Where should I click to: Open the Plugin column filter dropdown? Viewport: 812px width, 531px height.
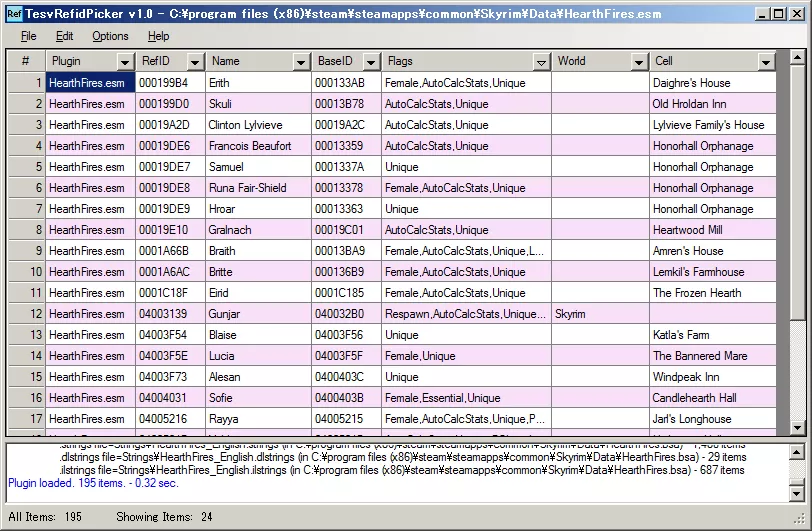point(124,62)
